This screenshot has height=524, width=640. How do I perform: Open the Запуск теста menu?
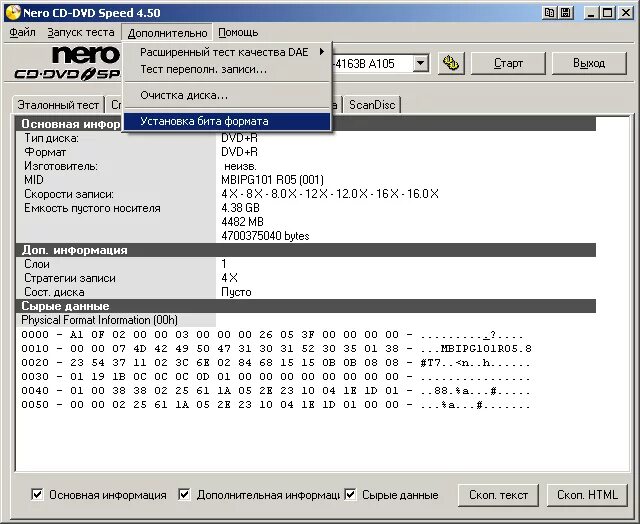coord(81,32)
